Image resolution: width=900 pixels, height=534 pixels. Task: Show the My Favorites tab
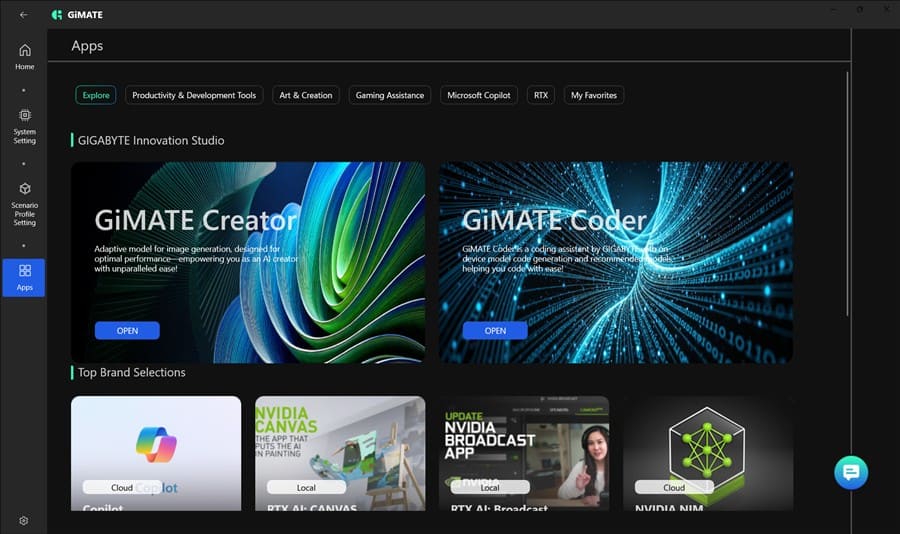click(x=594, y=95)
